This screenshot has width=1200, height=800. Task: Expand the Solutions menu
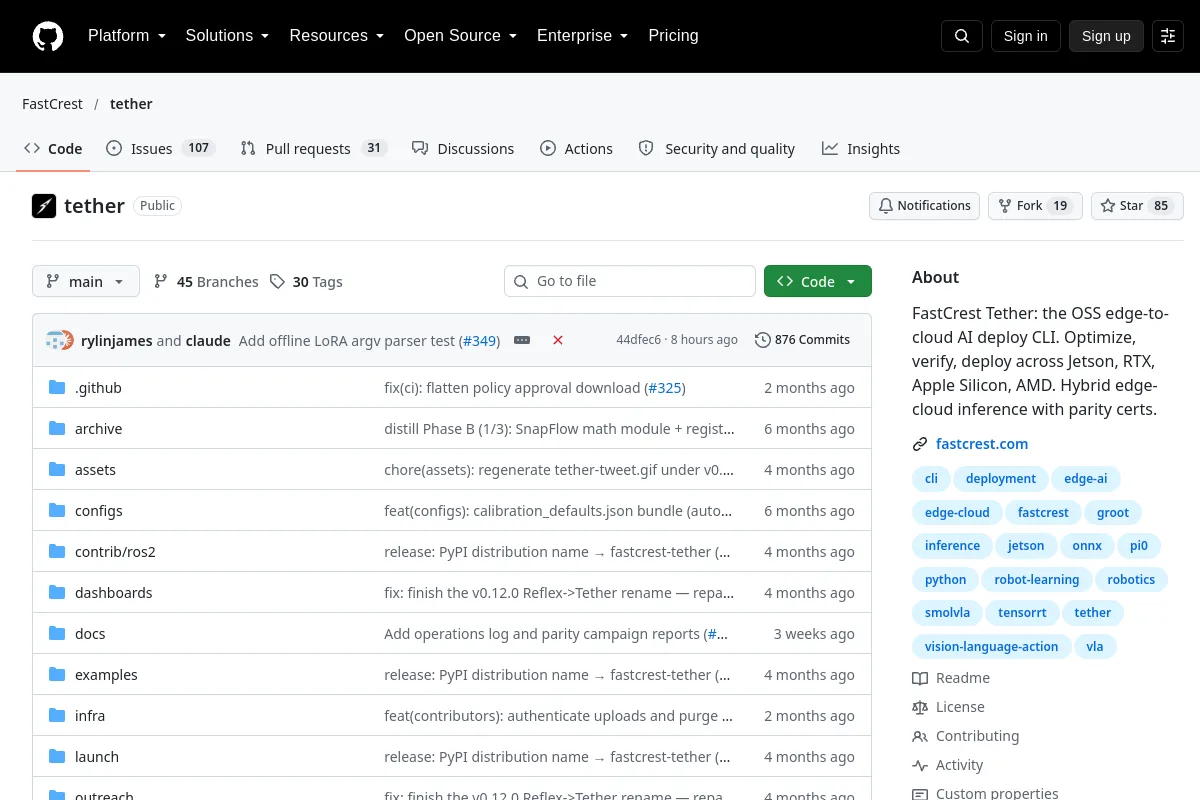[x=227, y=36]
